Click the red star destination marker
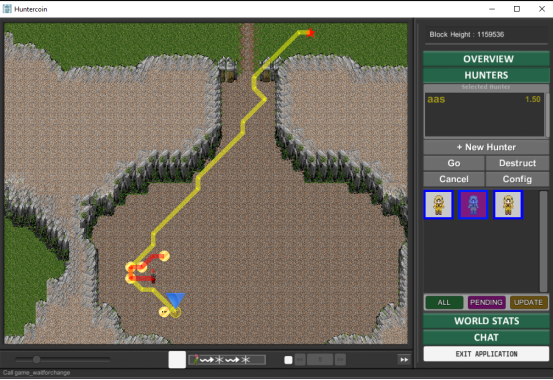This screenshot has height=380, width=553. click(x=310, y=33)
